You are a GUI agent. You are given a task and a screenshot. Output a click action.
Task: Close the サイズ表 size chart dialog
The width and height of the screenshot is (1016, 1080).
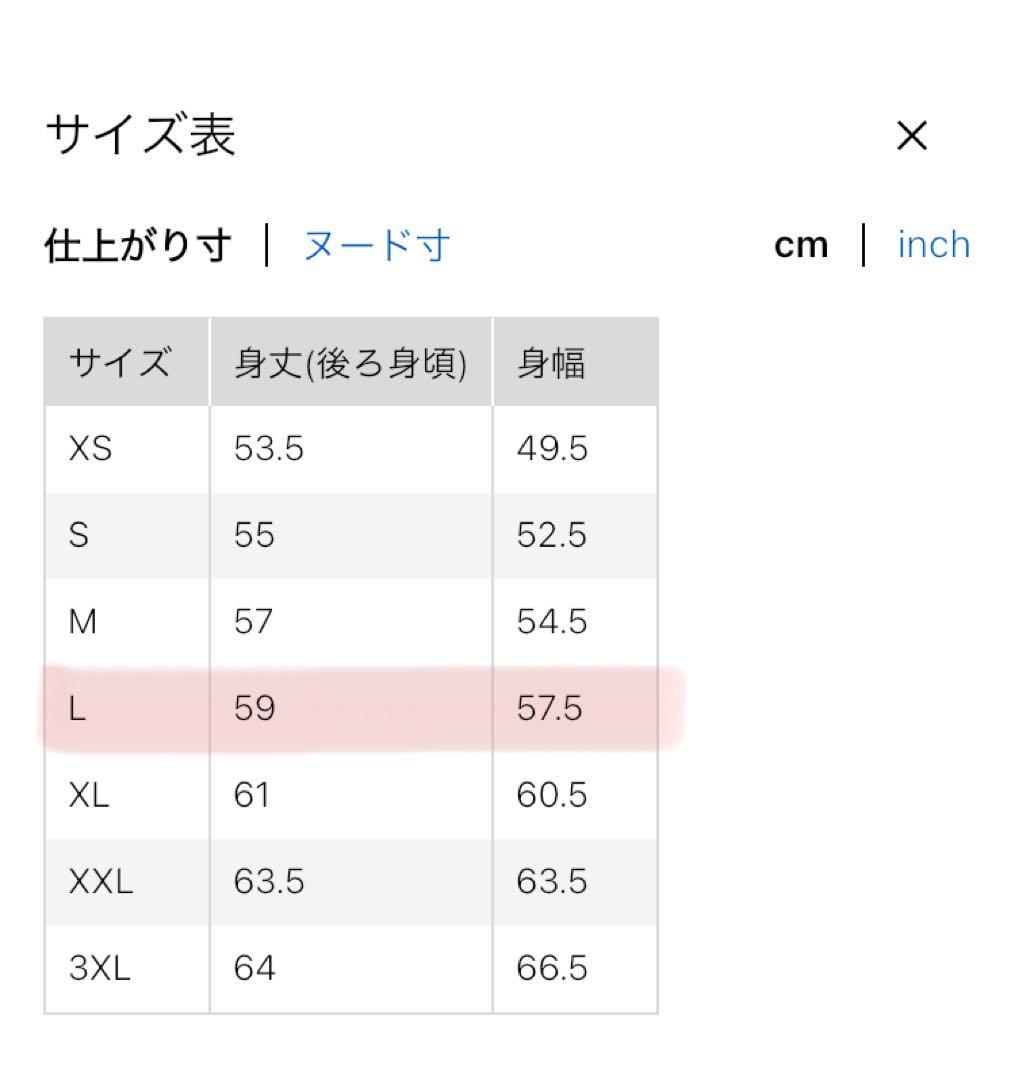coord(912,136)
